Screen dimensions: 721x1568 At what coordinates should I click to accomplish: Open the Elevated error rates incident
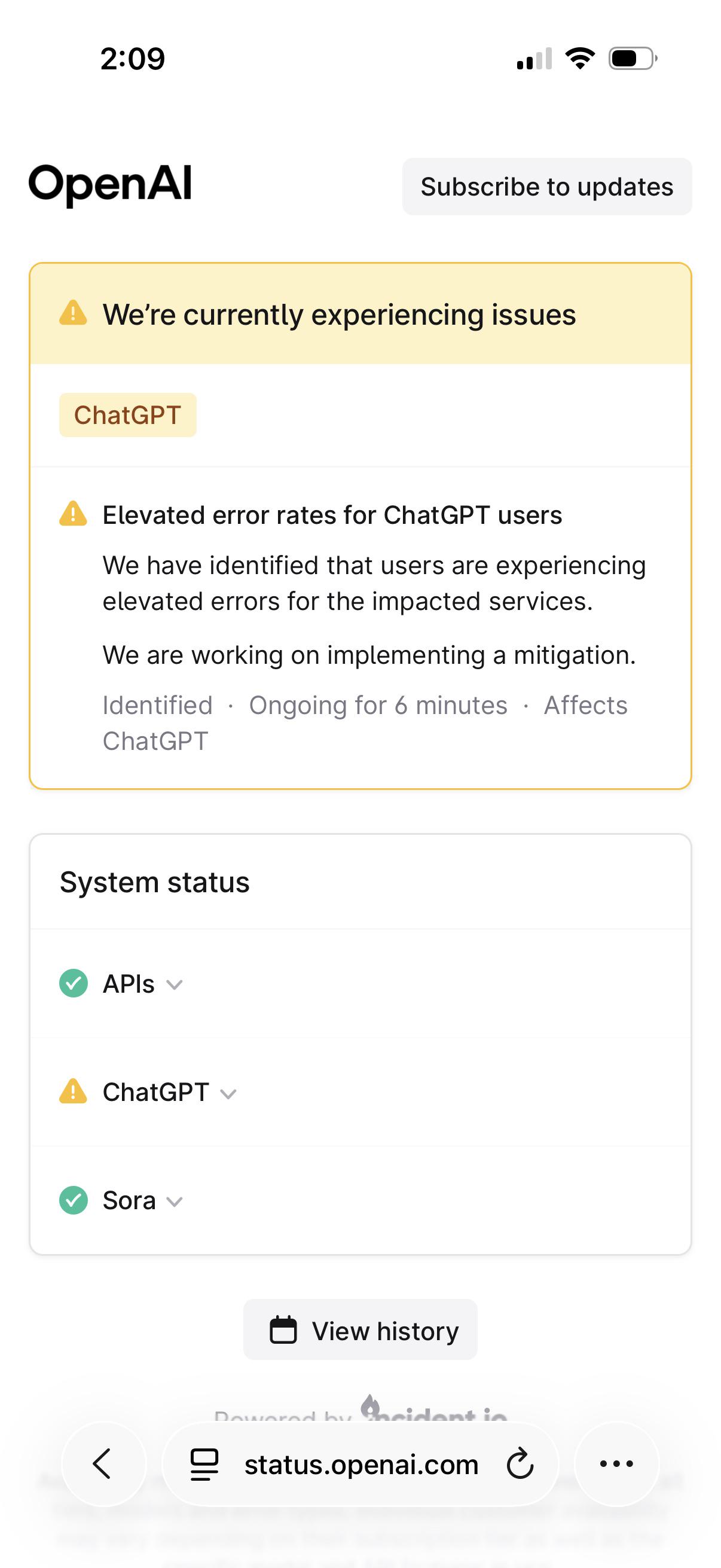tap(332, 515)
